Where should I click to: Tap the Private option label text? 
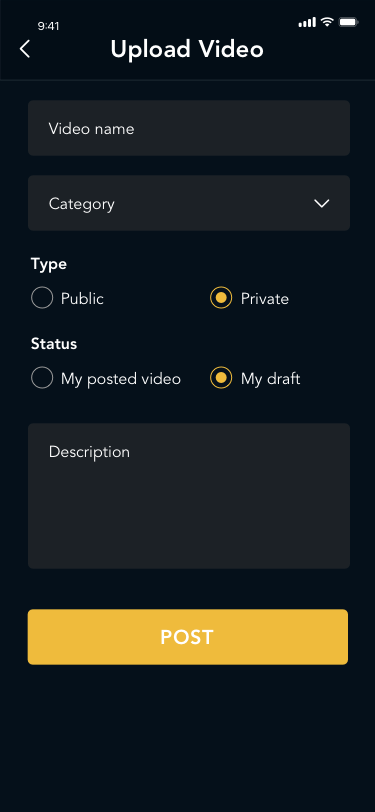(265, 299)
